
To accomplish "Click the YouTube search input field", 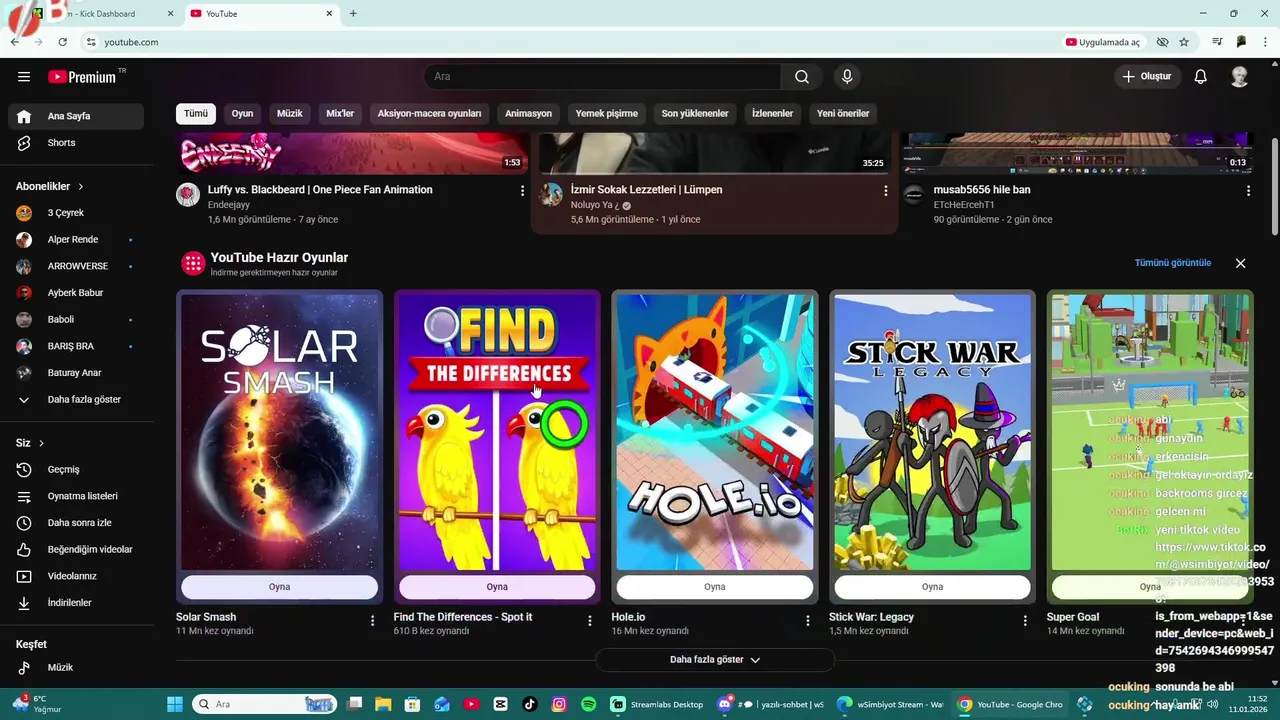I will point(602,77).
